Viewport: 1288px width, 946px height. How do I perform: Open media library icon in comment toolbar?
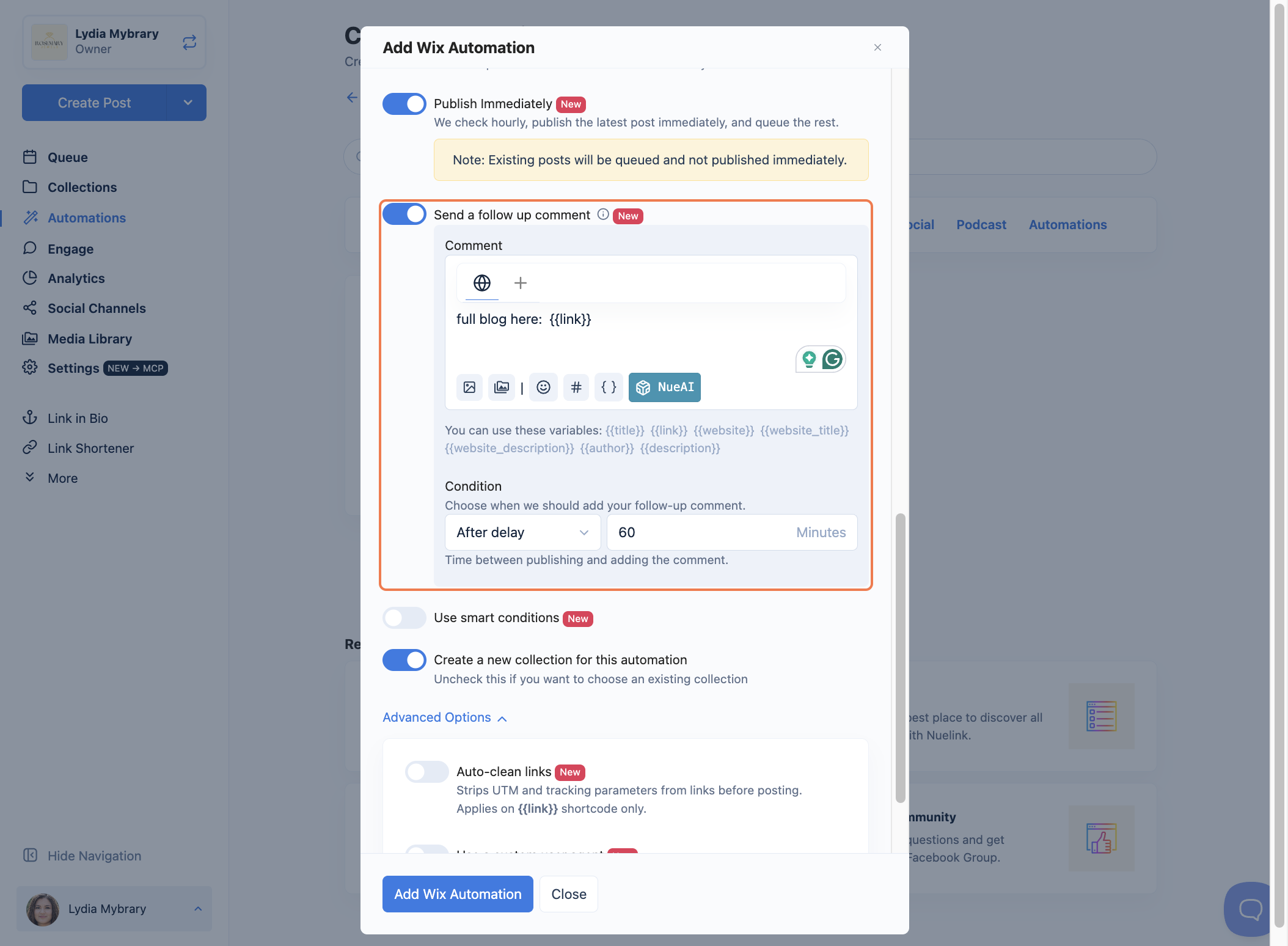(502, 387)
